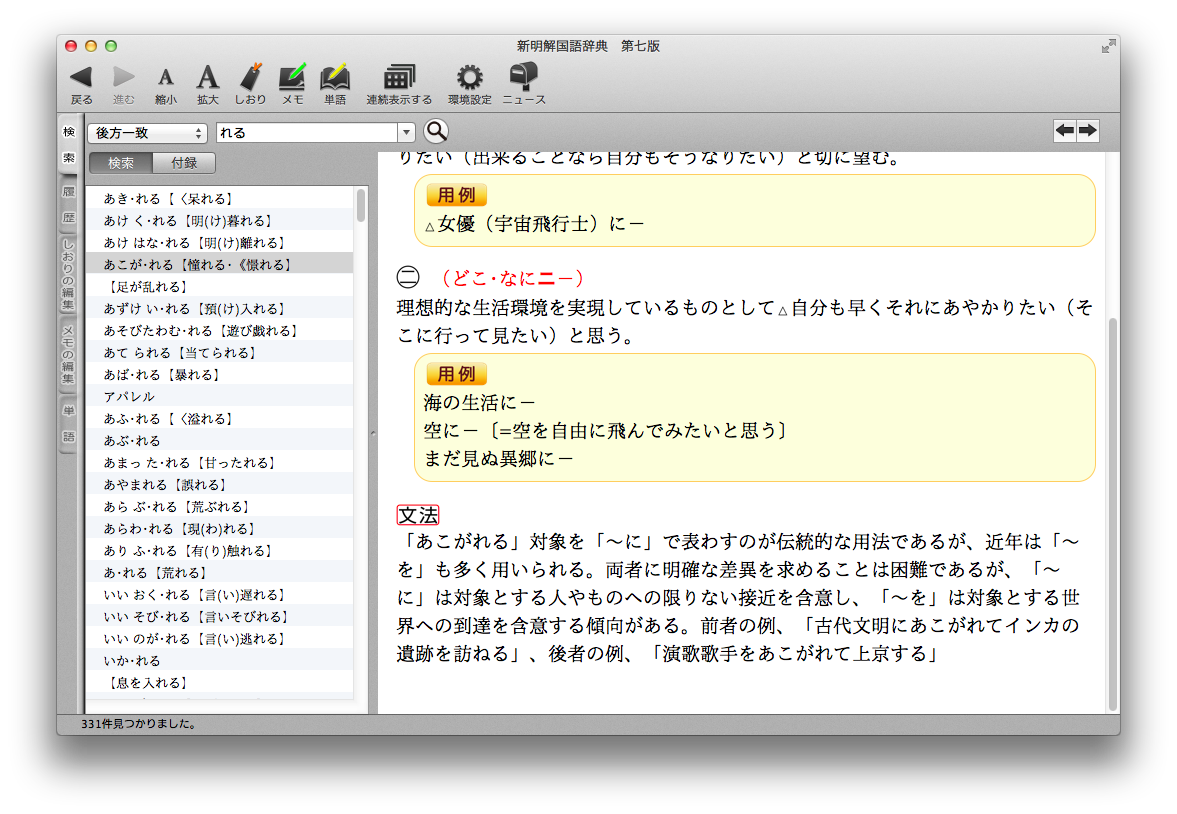Click the 戻る back arrow icon
The height and width of the screenshot is (814, 1177).
point(81,78)
